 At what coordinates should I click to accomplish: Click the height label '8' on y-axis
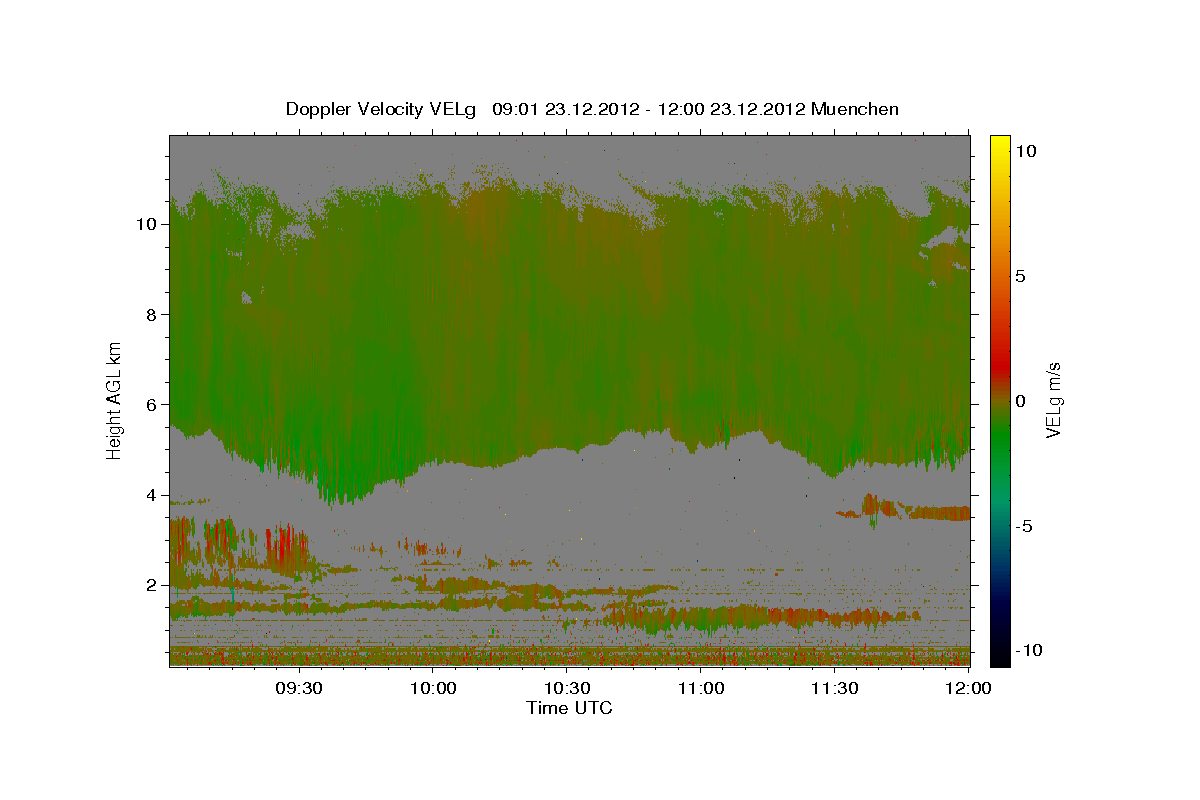(152, 315)
